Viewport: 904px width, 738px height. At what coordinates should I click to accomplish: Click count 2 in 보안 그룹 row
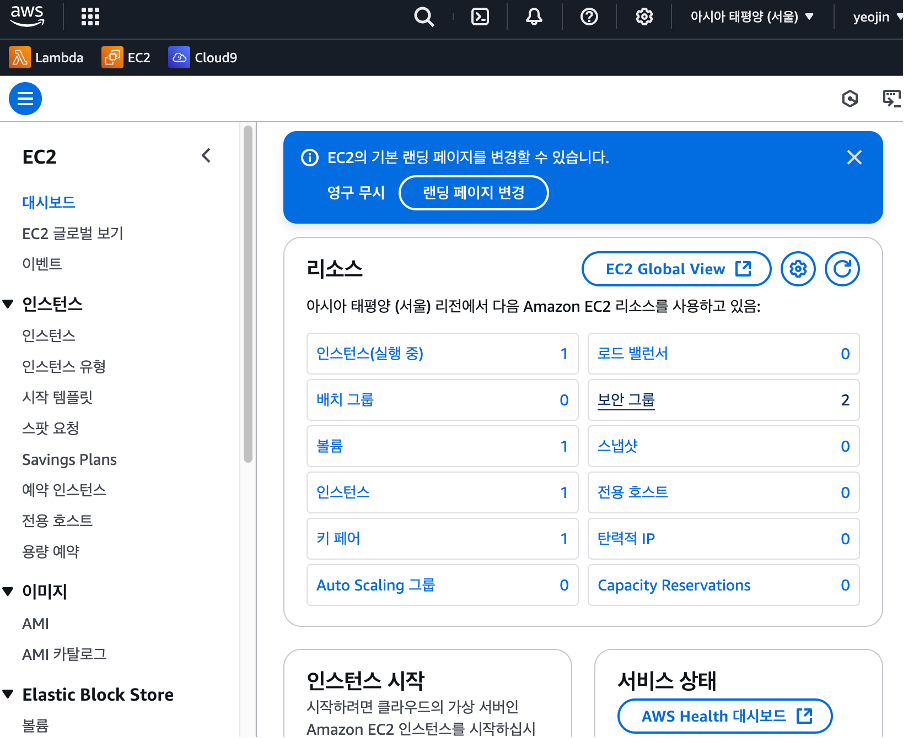(845, 400)
